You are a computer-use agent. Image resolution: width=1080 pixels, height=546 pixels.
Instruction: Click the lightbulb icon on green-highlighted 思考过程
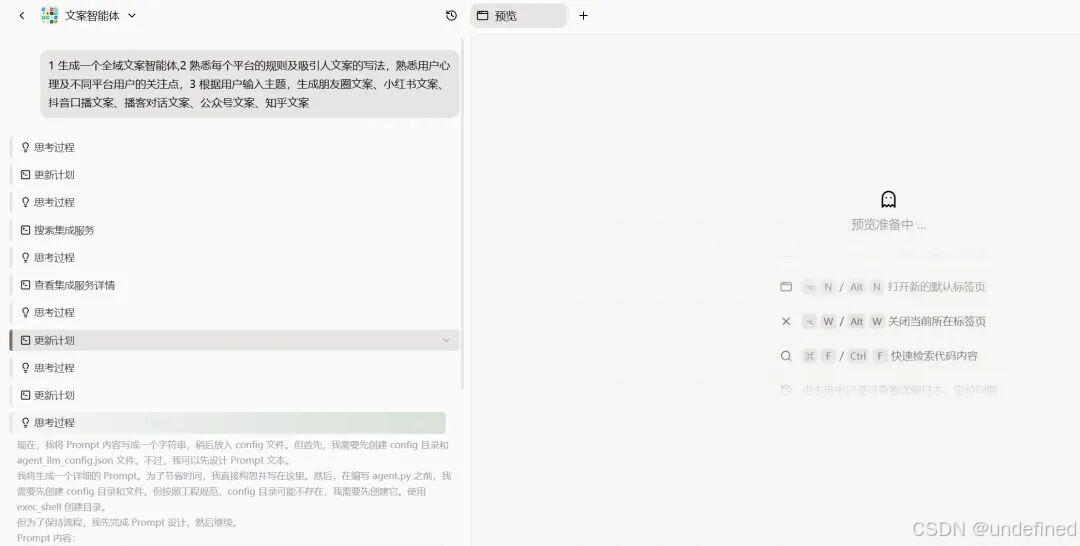[x=25, y=423]
